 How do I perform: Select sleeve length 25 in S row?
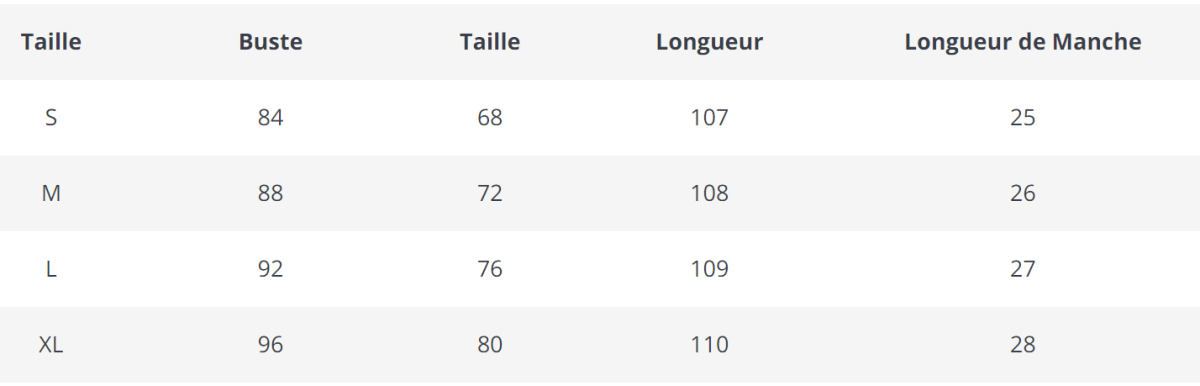(1023, 118)
